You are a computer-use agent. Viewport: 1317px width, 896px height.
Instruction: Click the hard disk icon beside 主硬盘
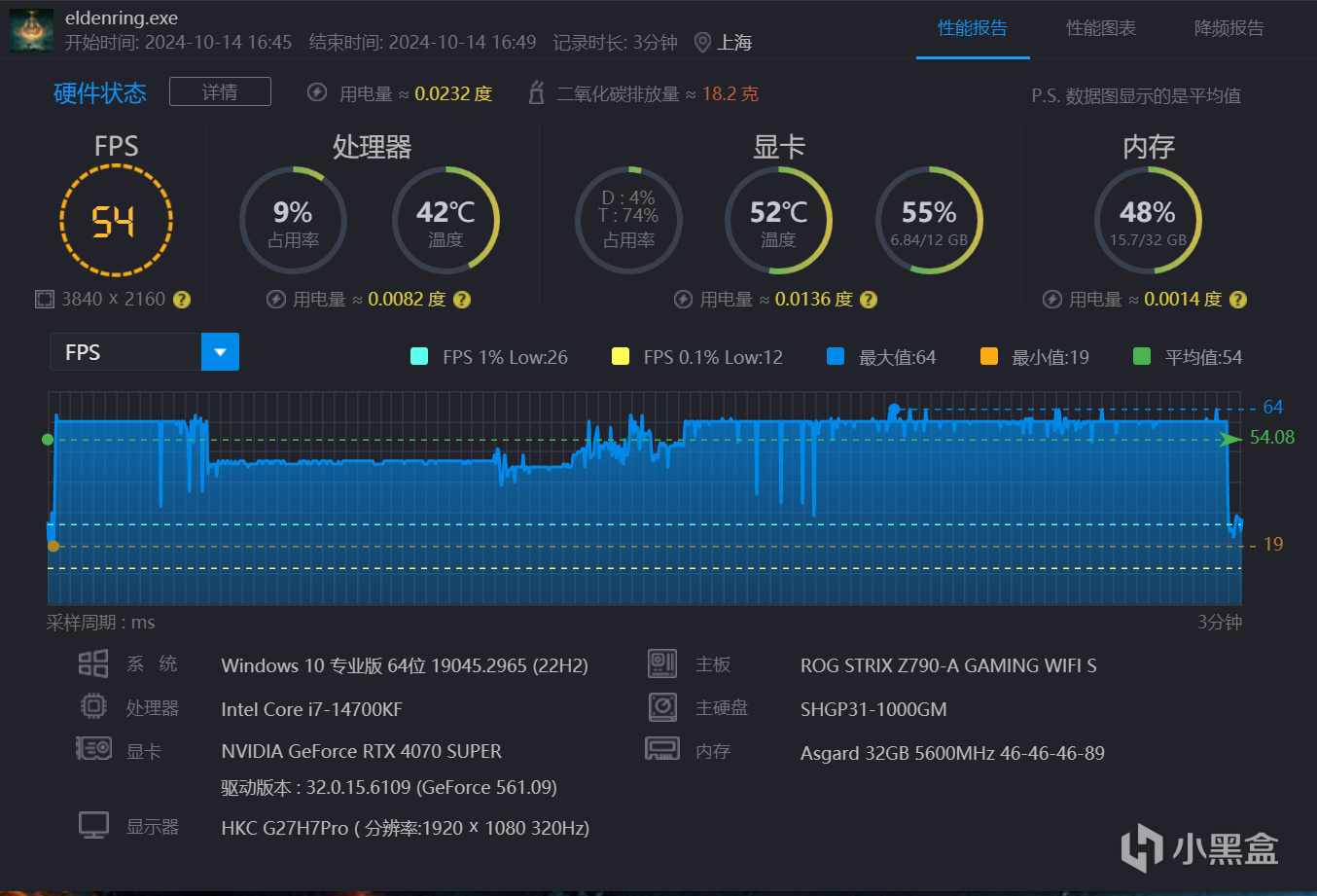coord(662,706)
